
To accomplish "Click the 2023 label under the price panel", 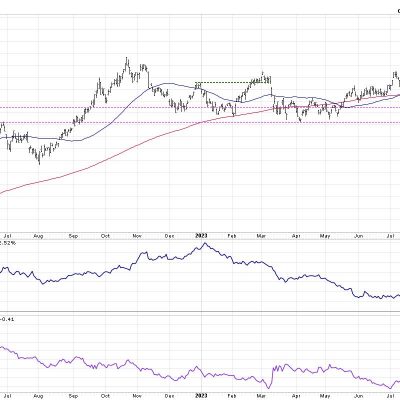I will (x=201, y=236).
